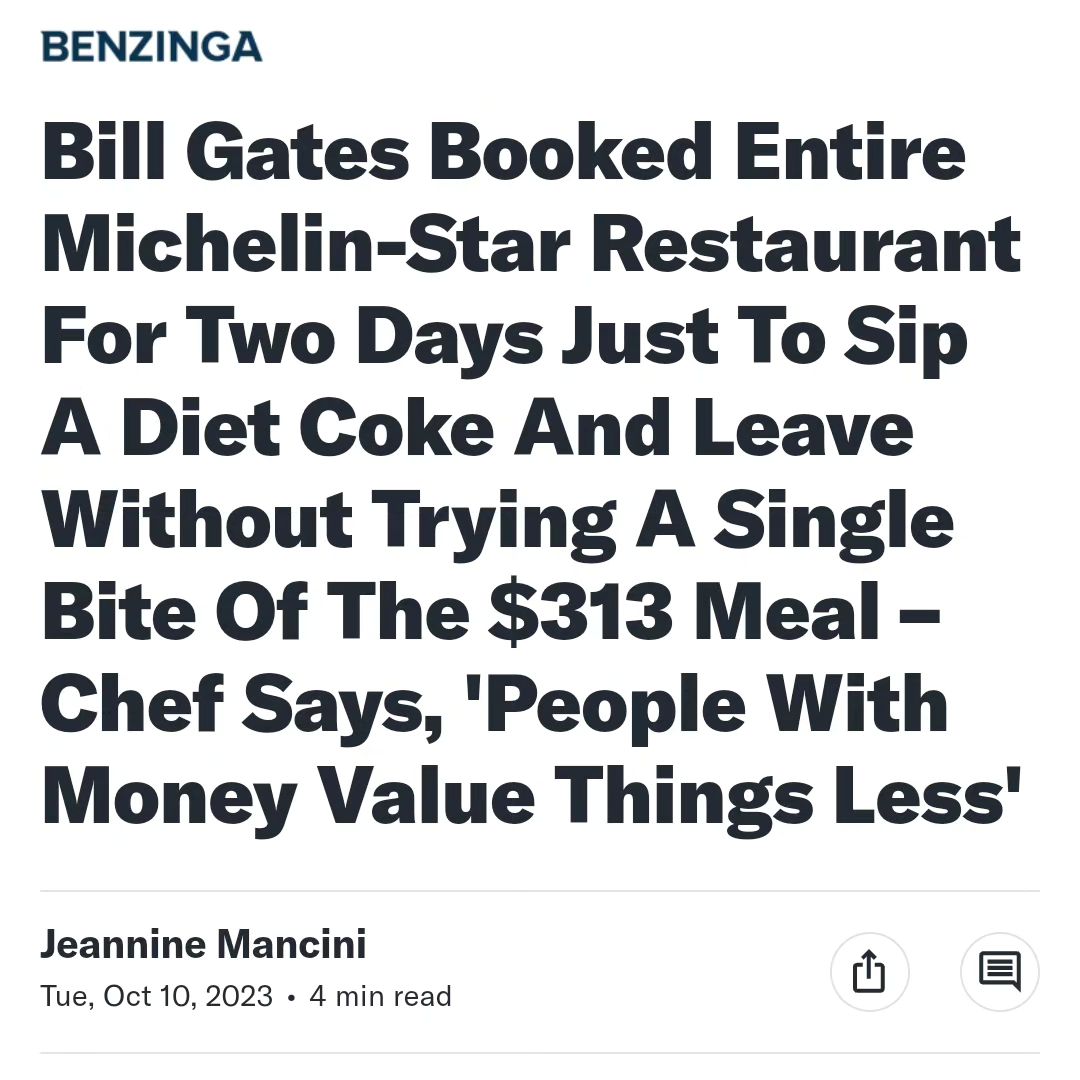Open author Jeannine Mancini's profile
This screenshot has height=1080, width=1080.
click(x=203, y=944)
